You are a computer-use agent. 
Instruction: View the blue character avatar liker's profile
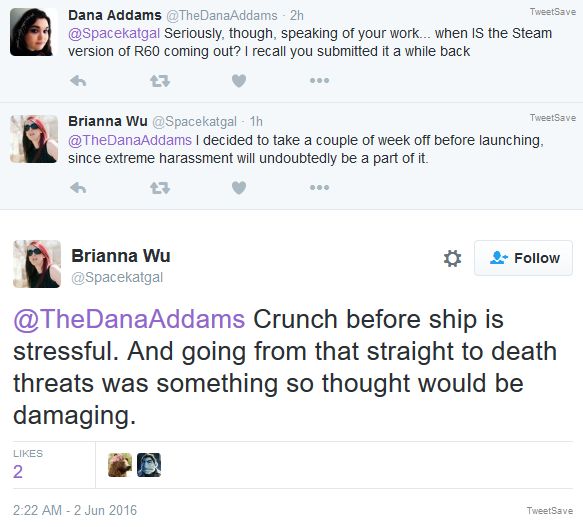(x=149, y=465)
